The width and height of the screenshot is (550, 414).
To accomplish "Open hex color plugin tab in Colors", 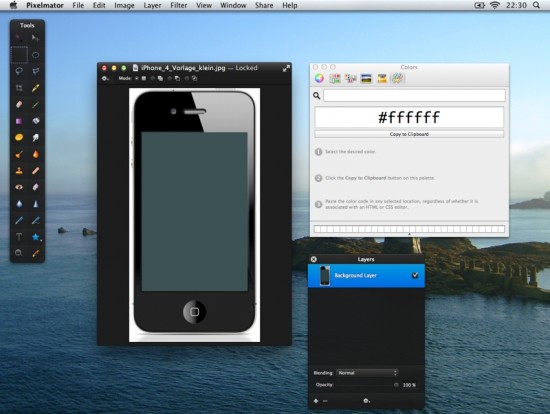I will 397,78.
